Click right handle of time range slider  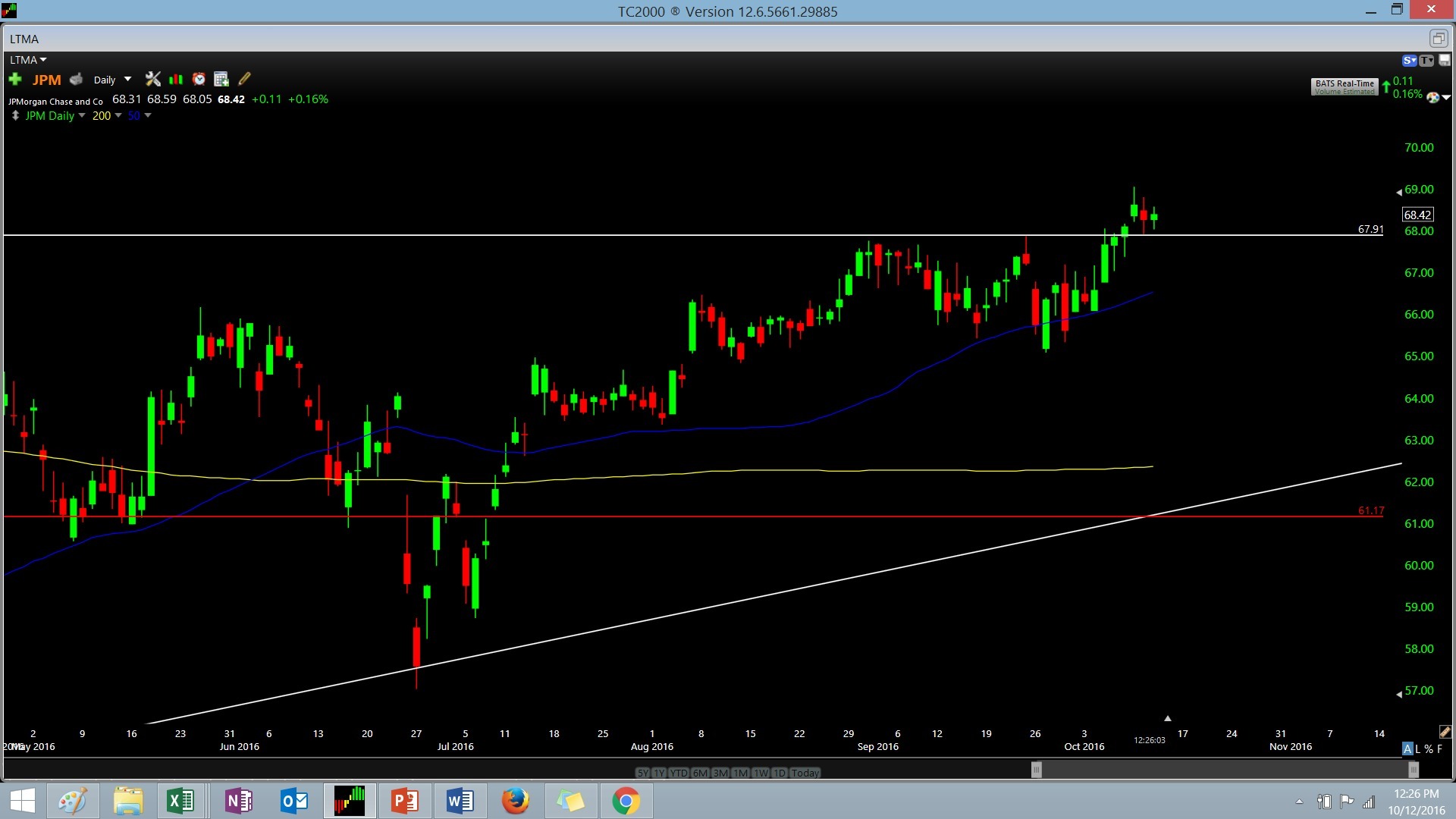[x=1414, y=770]
